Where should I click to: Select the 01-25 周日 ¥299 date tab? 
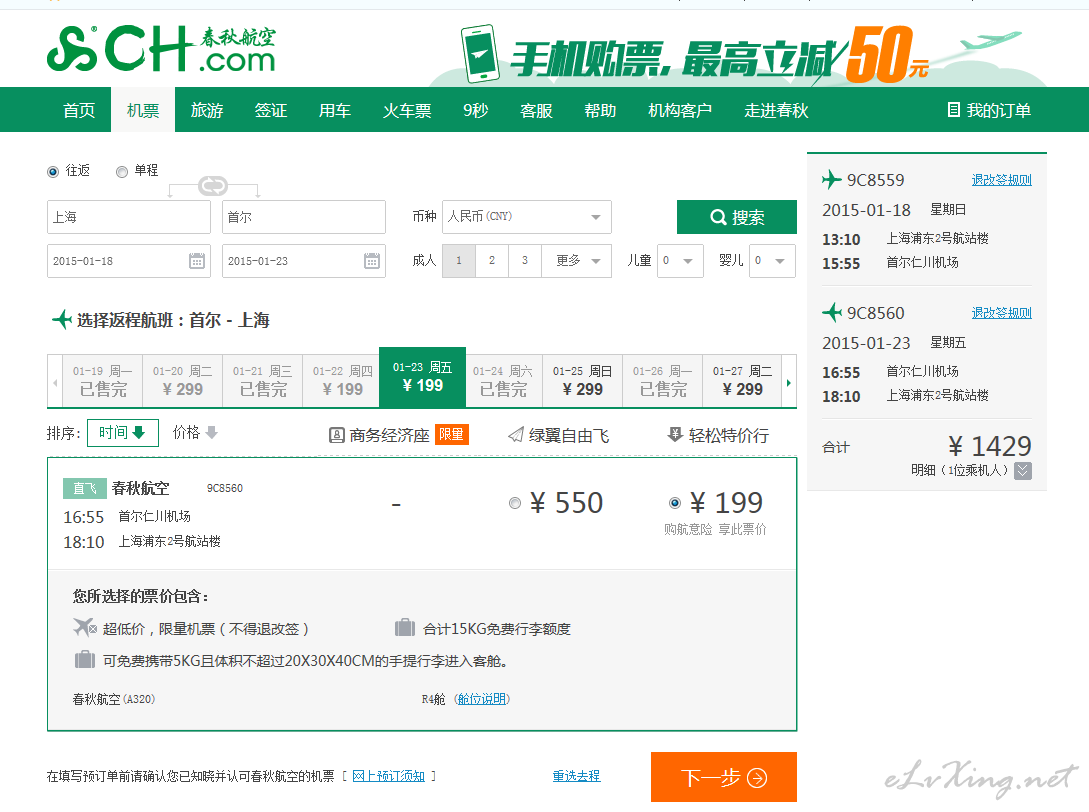[582, 381]
